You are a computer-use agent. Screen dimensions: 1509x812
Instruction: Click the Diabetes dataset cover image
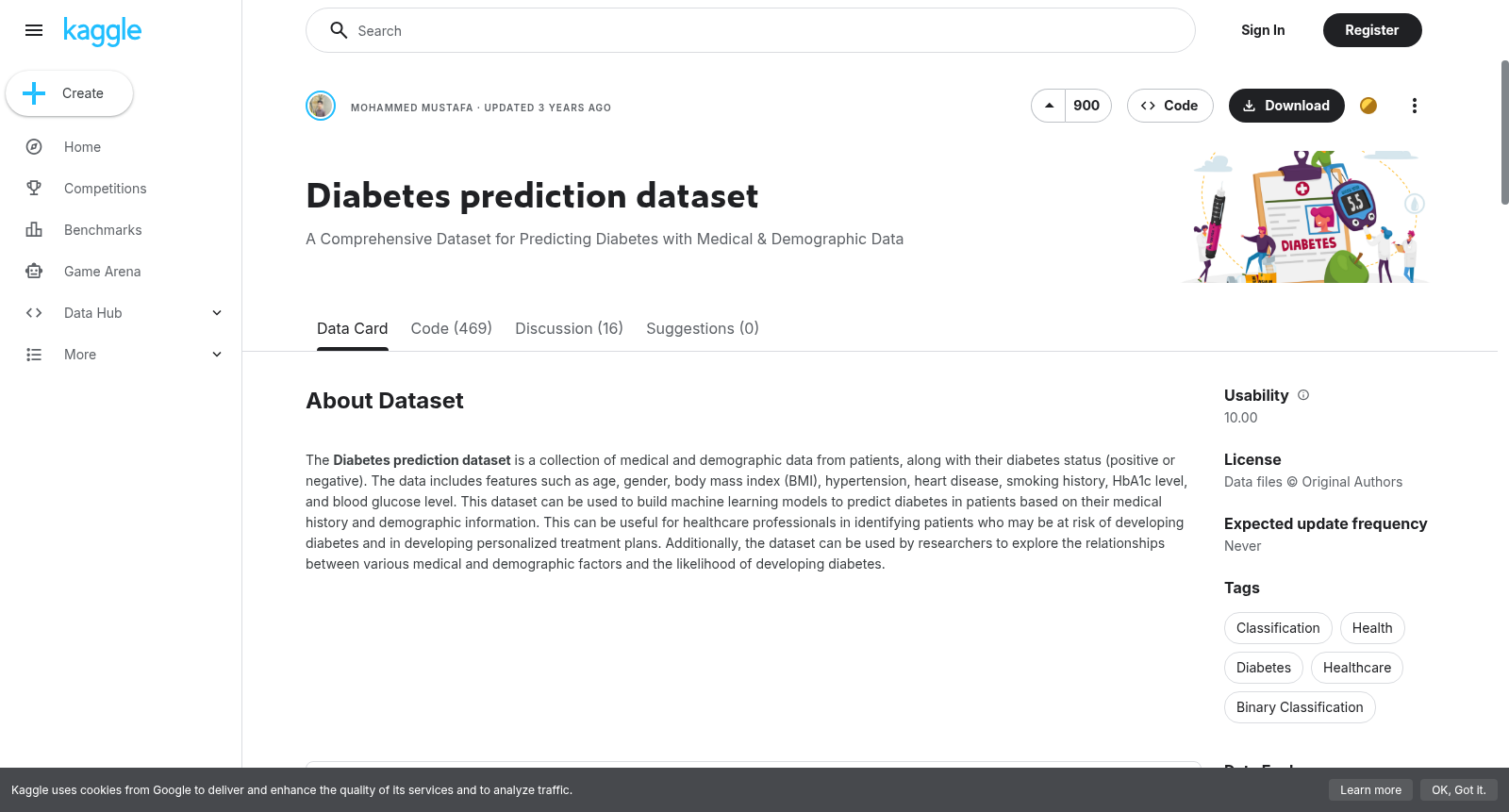tap(1308, 217)
